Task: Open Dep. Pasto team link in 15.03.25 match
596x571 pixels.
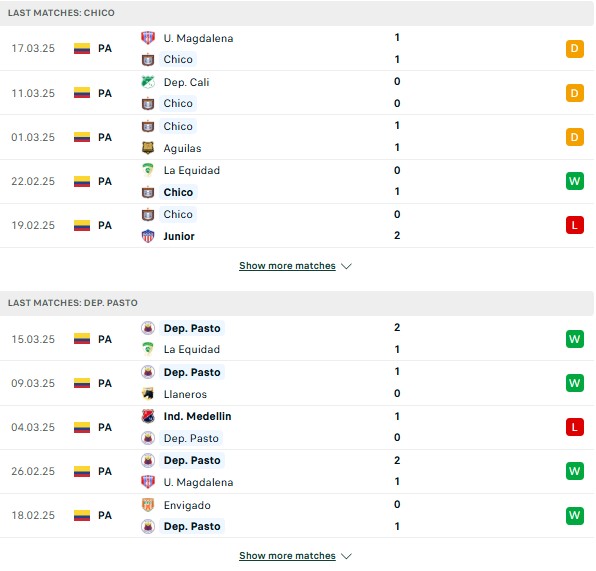Action: tap(192, 328)
